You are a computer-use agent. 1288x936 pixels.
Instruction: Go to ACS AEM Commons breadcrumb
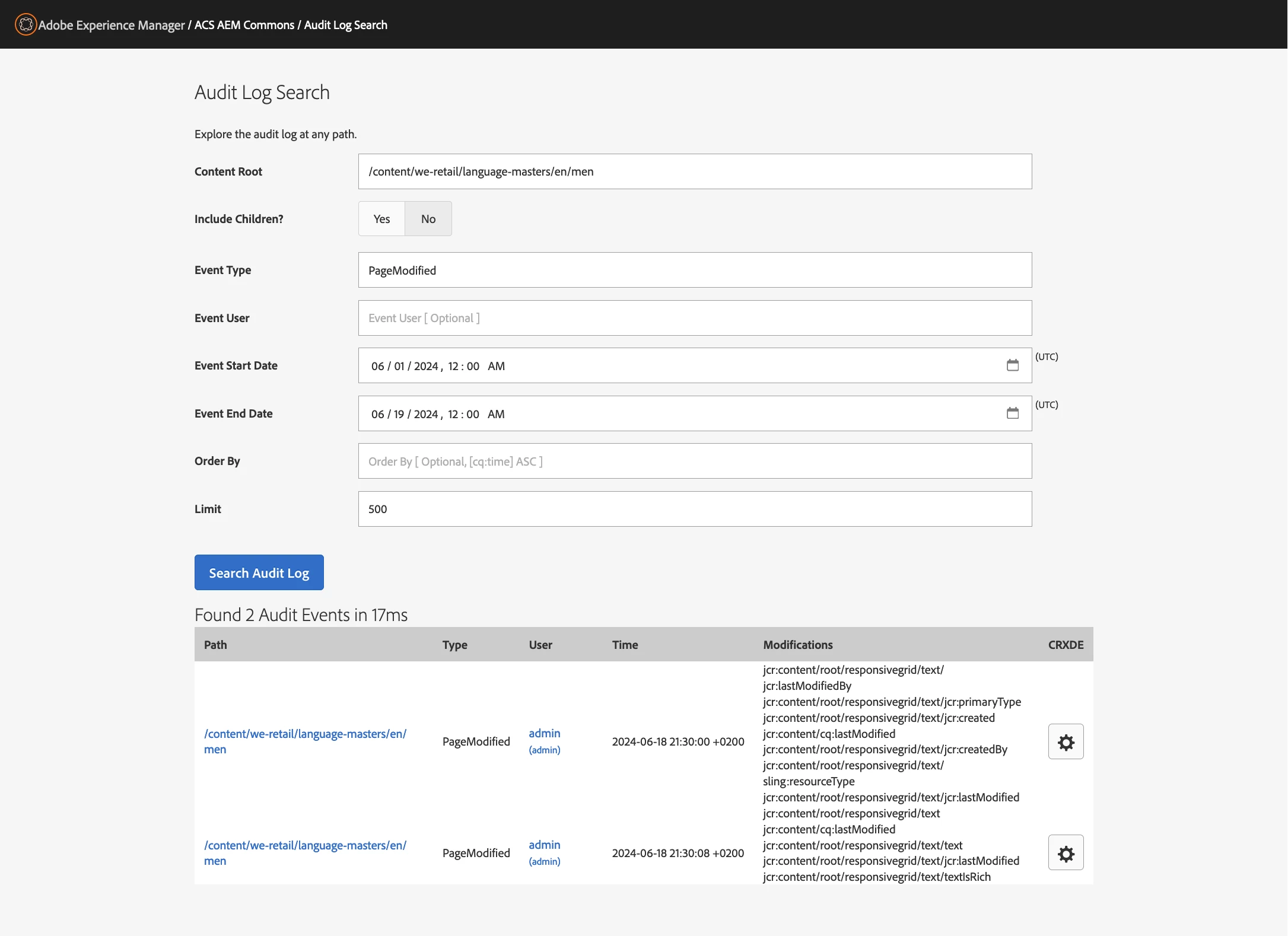[244, 25]
